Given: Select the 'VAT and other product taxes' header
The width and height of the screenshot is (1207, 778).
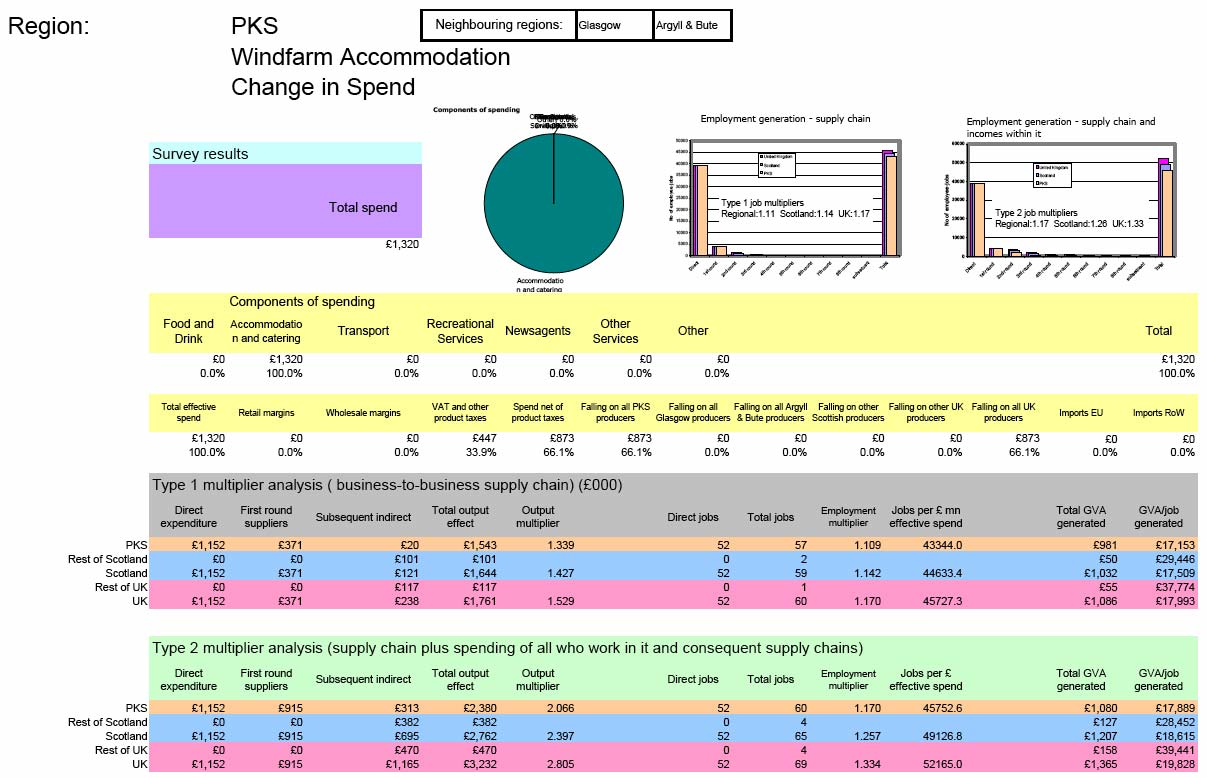Looking at the screenshot, I should [459, 412].
